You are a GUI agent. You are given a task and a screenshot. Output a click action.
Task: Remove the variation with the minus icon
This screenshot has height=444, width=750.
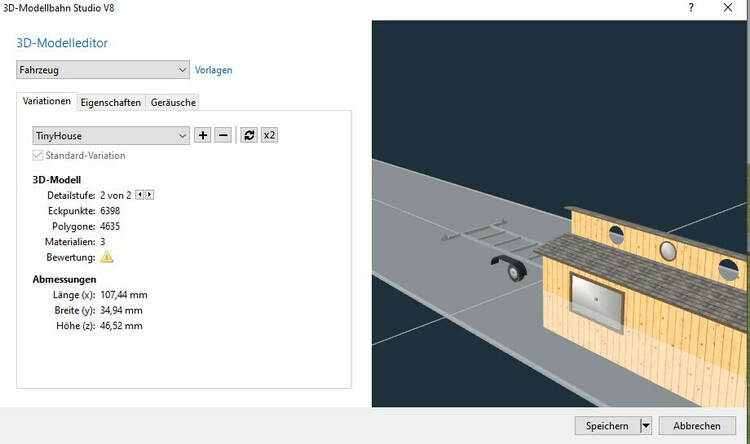click(x=223, y=135)
